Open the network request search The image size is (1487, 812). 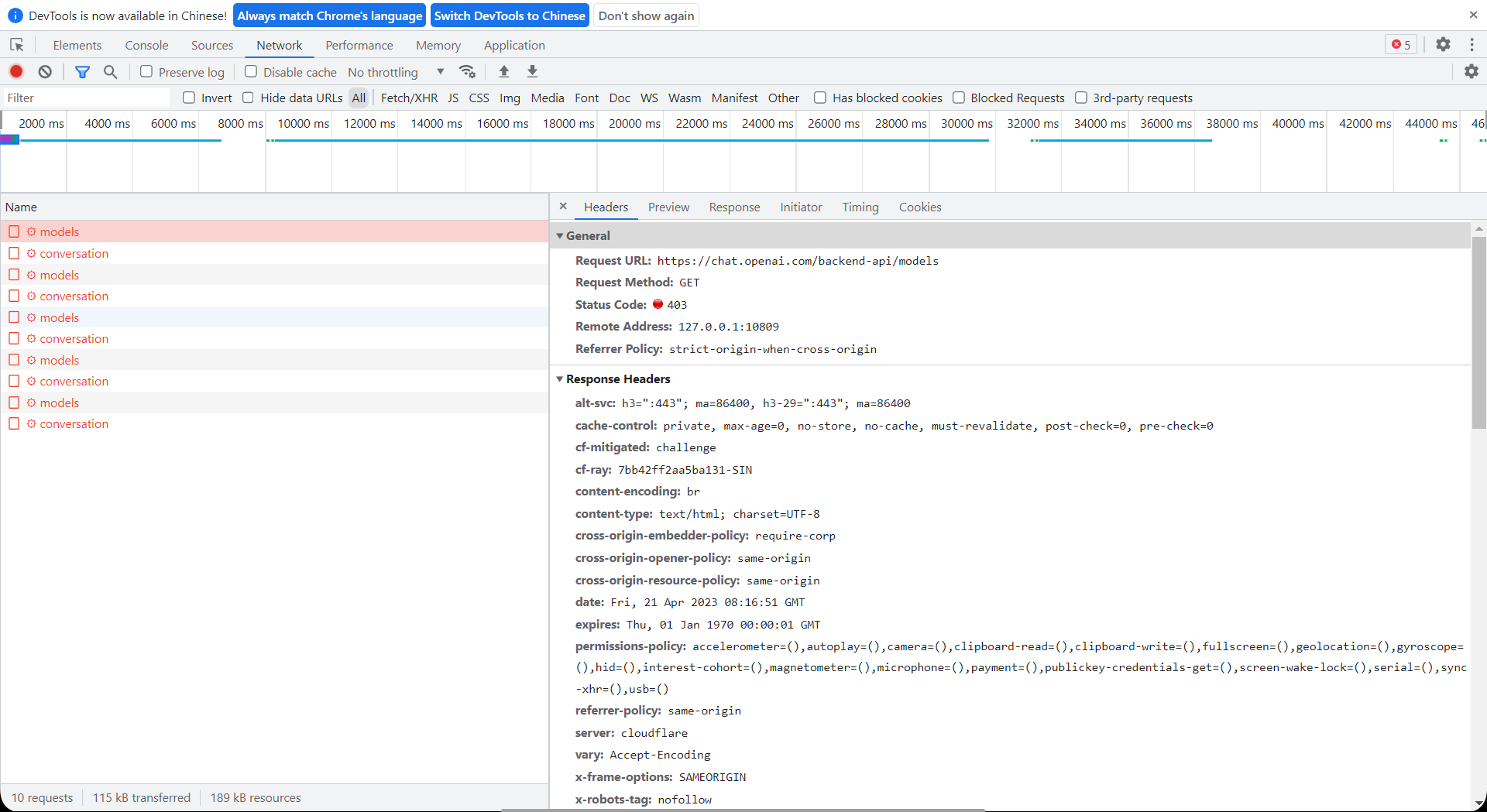click(x=110, y=71)
